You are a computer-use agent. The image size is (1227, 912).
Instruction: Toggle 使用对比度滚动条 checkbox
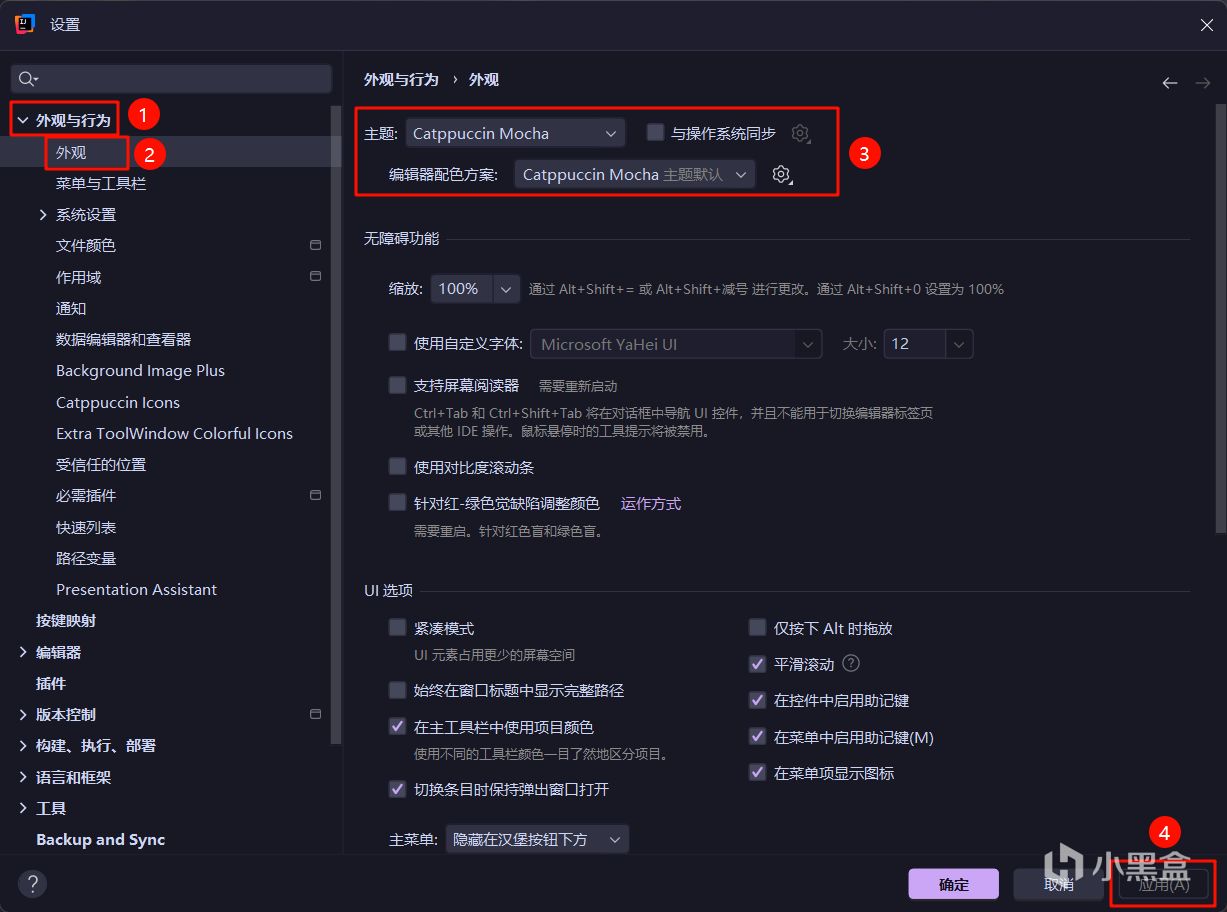[x=397, y=466]
